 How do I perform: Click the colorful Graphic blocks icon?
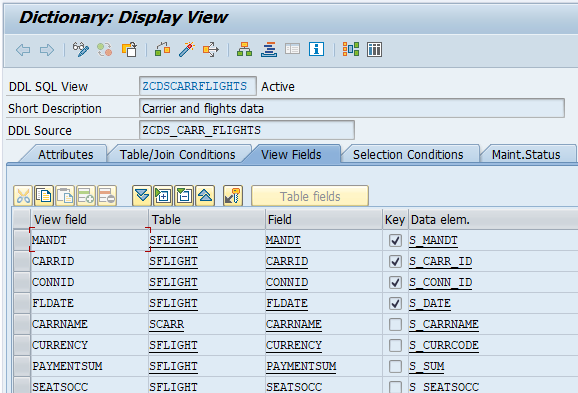pos(351,49)
